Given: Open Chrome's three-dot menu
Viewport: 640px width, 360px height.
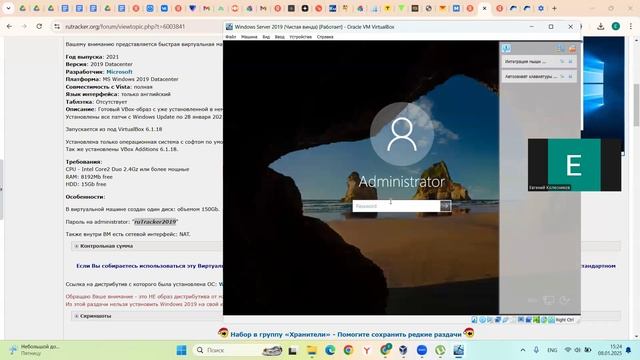Looking at the screenshot, I should coord(631,27).
